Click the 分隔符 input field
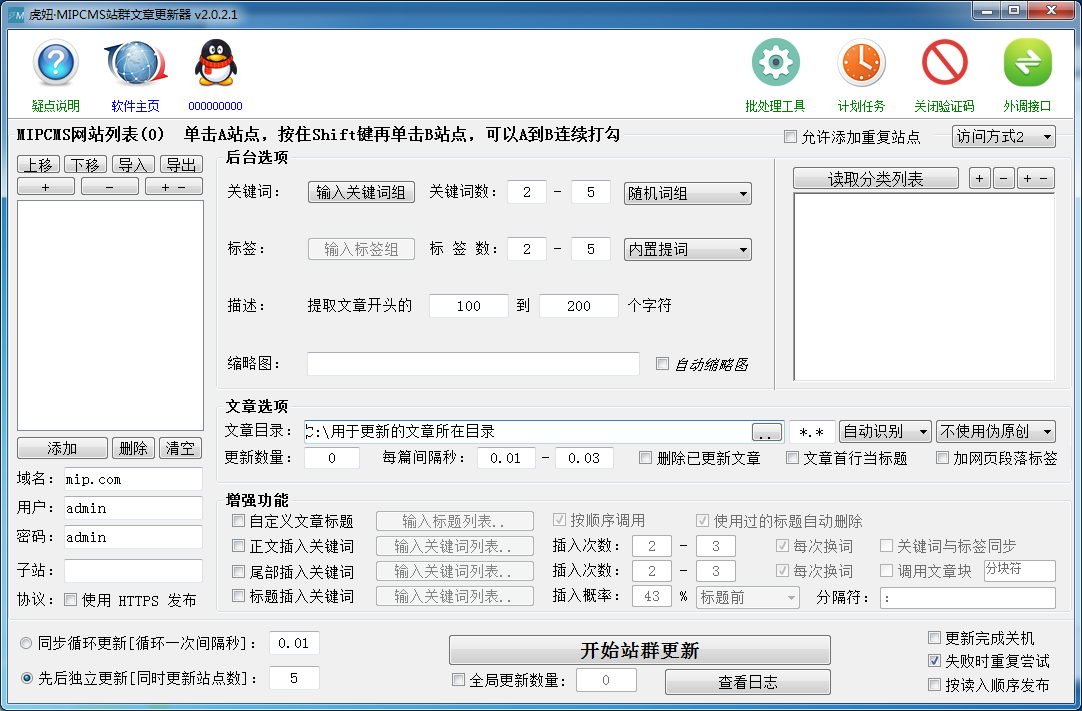The image size is (1082, 711). tap(967, 597)
